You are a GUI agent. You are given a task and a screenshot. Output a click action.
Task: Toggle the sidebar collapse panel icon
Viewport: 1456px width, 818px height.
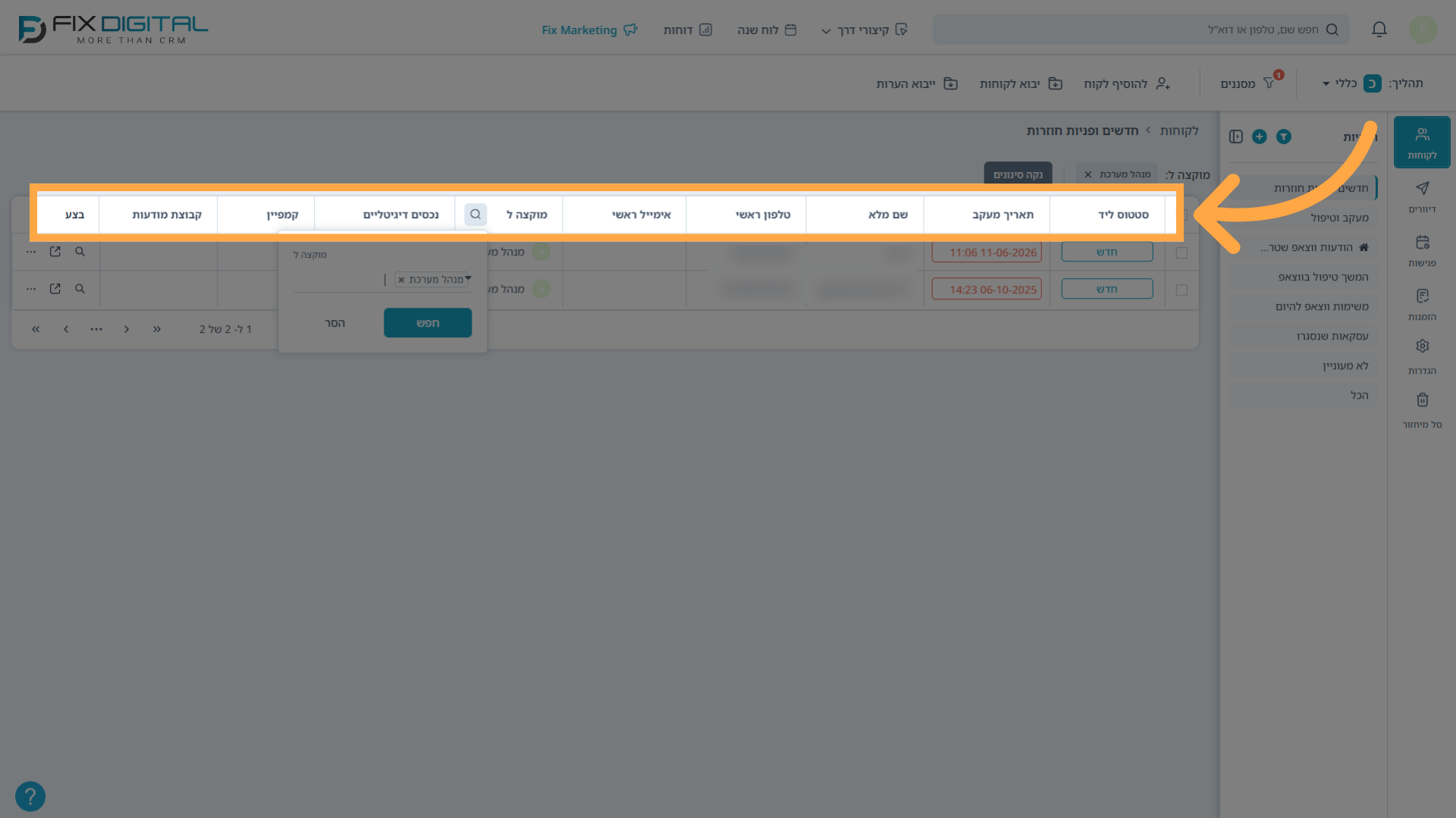coord(1236,136)
